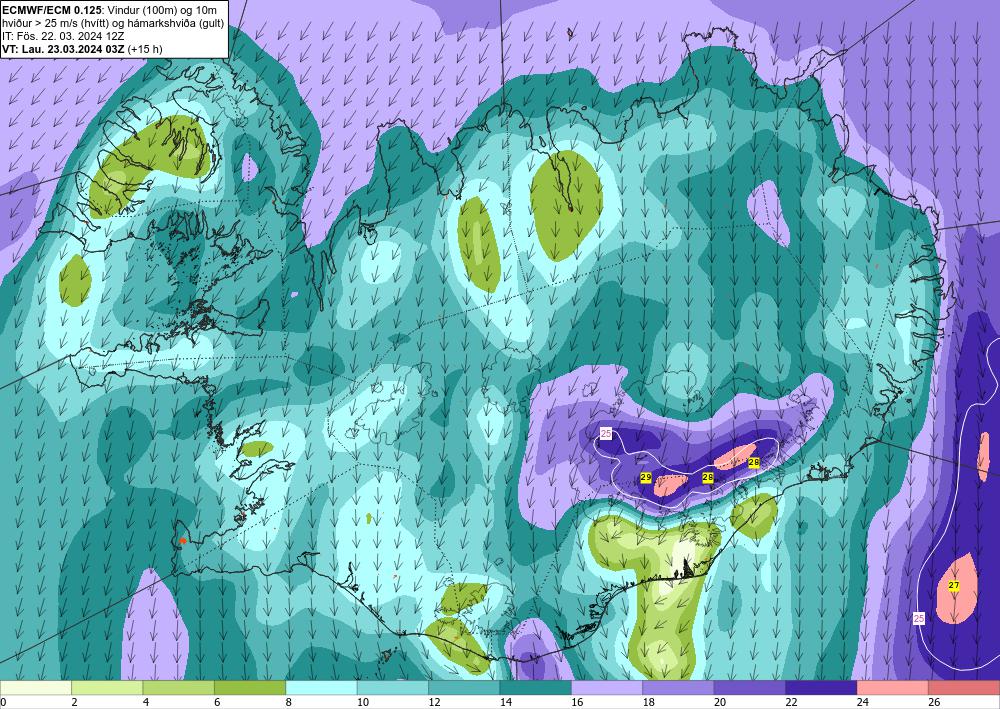Click the legend scale value '16'
1000x709 pixels.
(x=577, y=703)
